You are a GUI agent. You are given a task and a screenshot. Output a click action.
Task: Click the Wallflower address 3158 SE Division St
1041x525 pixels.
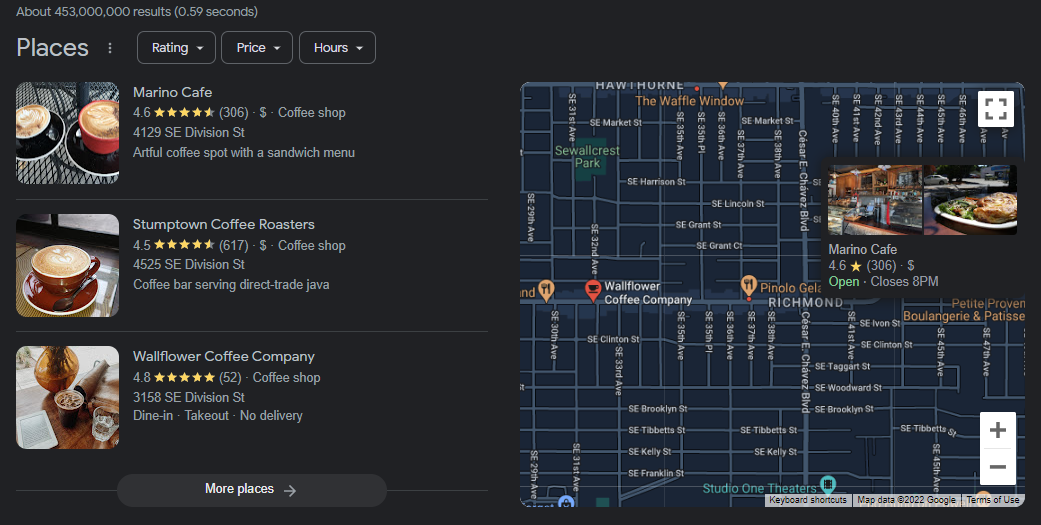tap(189, 397)
